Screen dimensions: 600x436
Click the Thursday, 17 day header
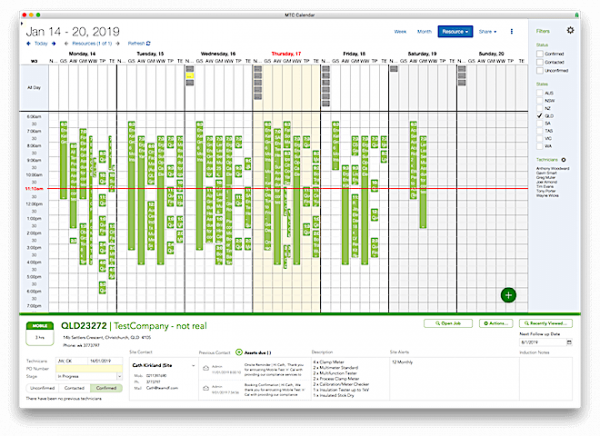click(x=286, y=54)
